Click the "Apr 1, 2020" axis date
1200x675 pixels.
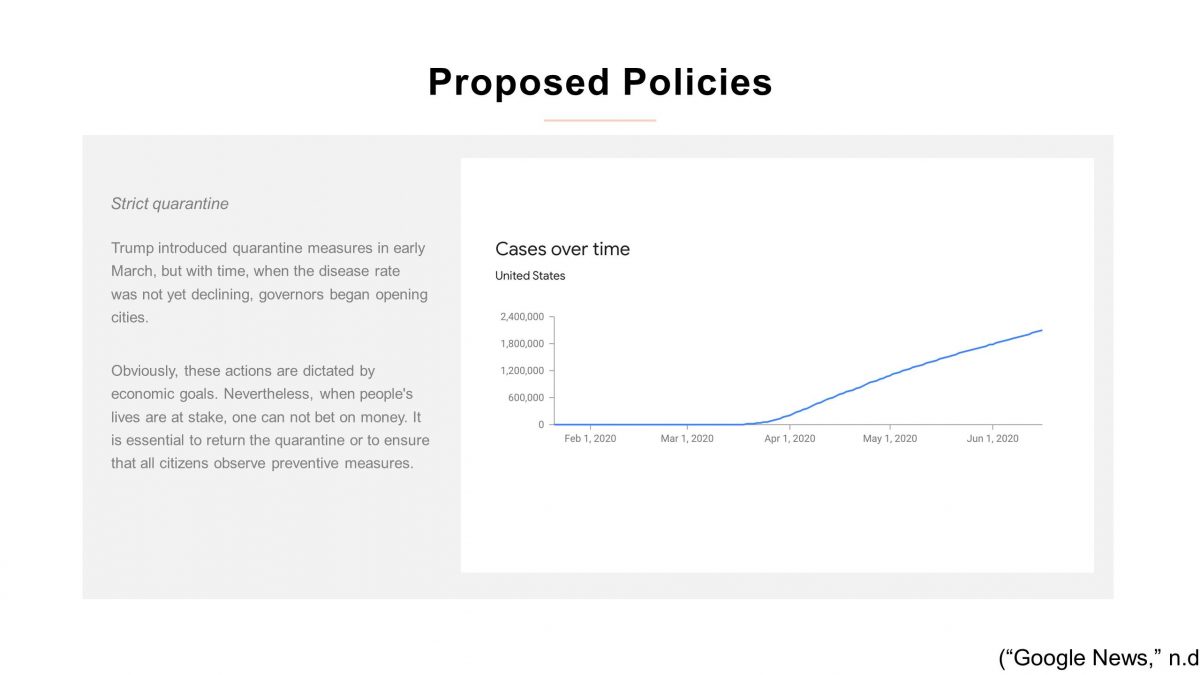pos(789,439)
